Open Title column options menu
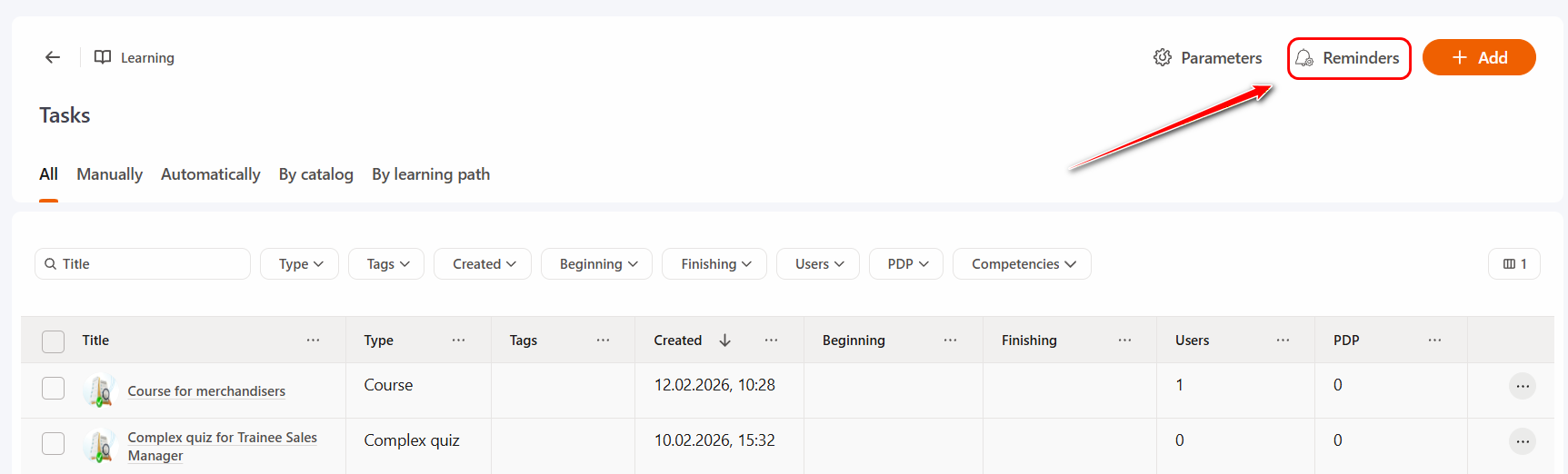This screenshot has height=474, width=1568. coord(313,341)
